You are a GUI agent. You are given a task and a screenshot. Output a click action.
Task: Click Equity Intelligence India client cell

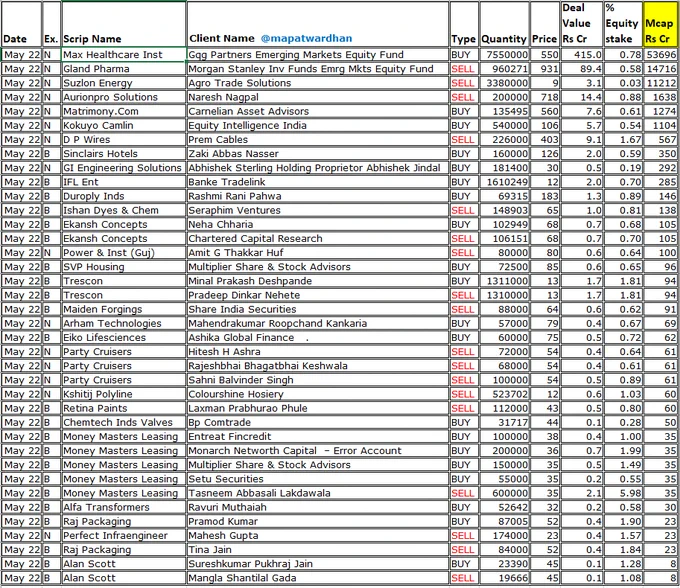pyautogui.click(x=318, y=125)
